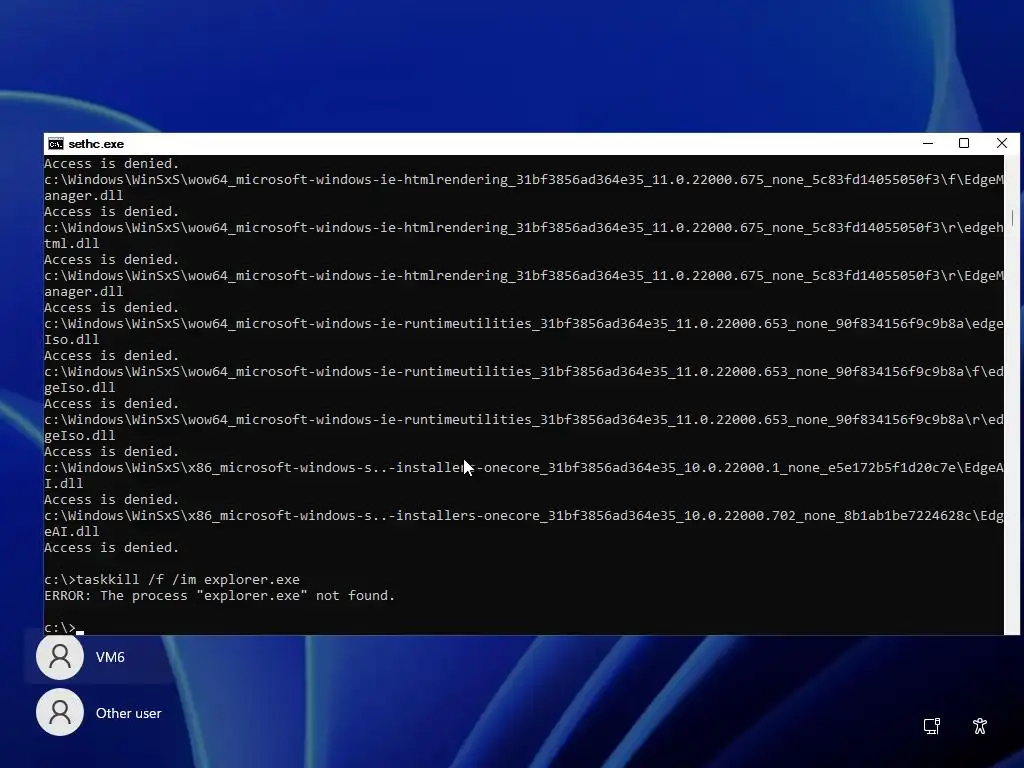Click the 'eAI.dll' line

point(72,532)
